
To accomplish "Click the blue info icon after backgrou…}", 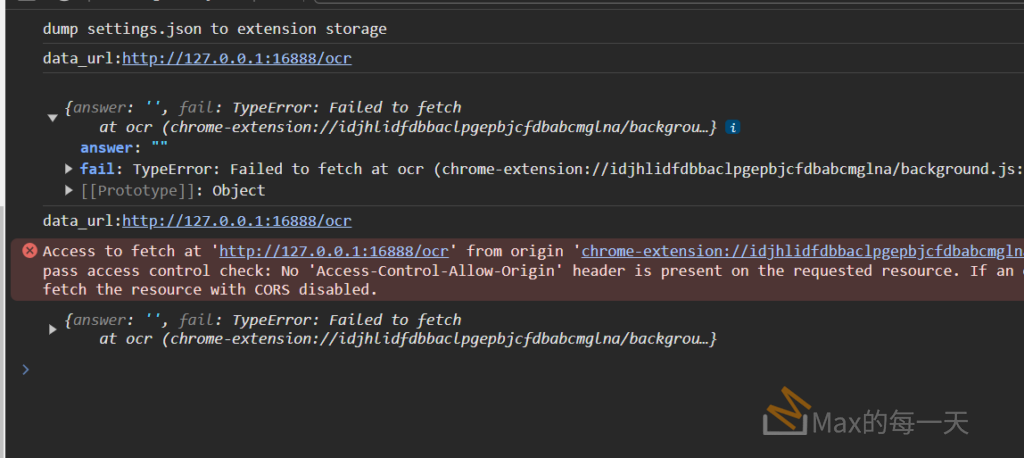I will [x=733, y=127].
